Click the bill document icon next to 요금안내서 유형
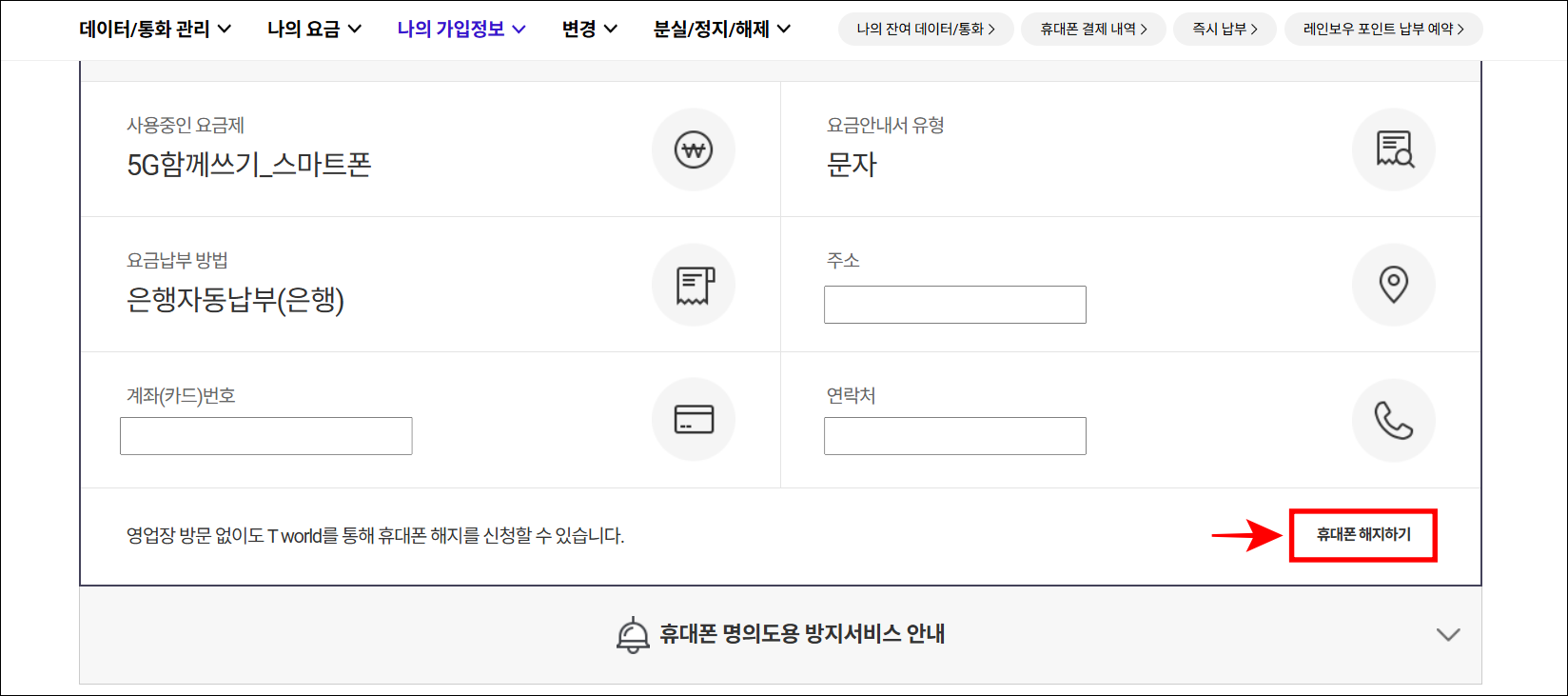 (x=1394, y=149)
